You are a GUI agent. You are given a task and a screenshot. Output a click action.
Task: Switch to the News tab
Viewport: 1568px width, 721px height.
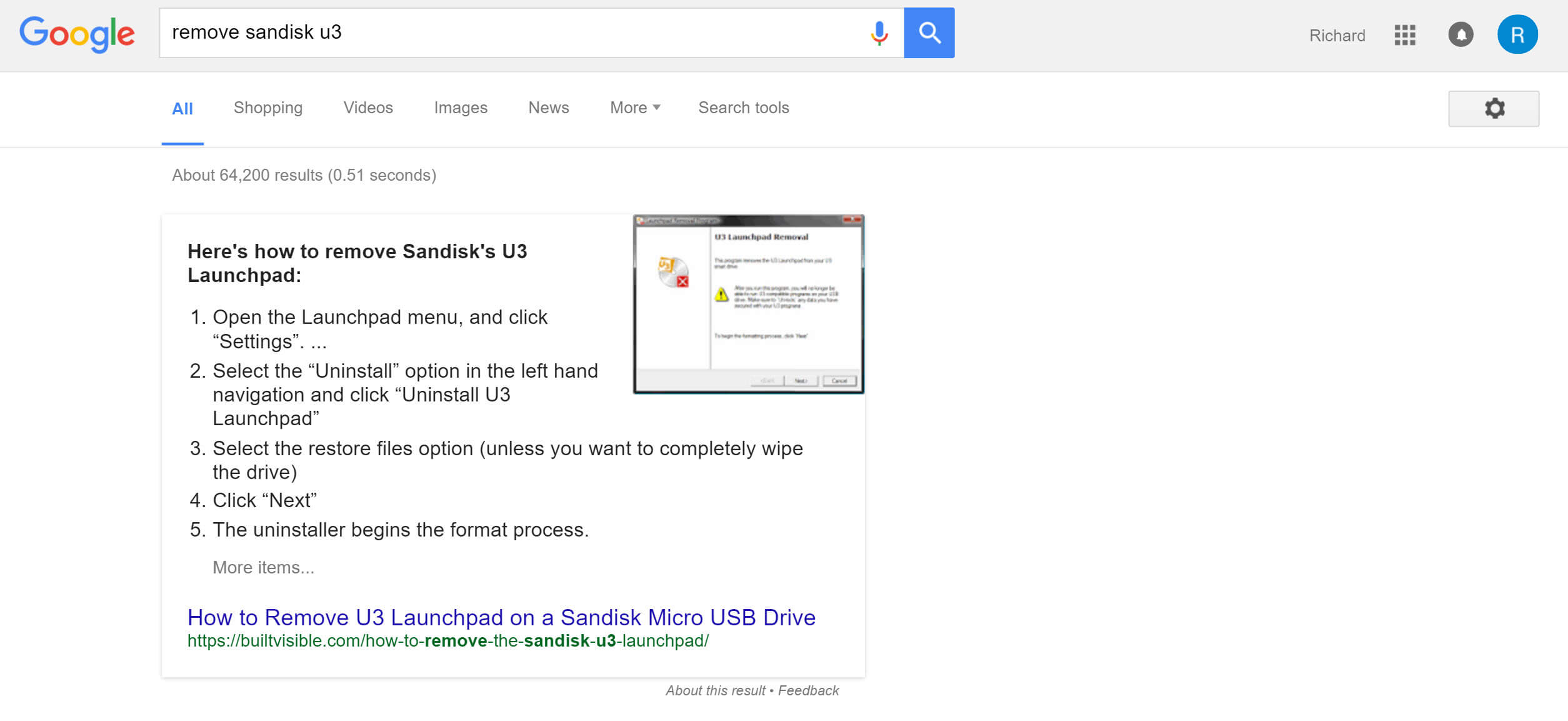[x=548, y=108]
